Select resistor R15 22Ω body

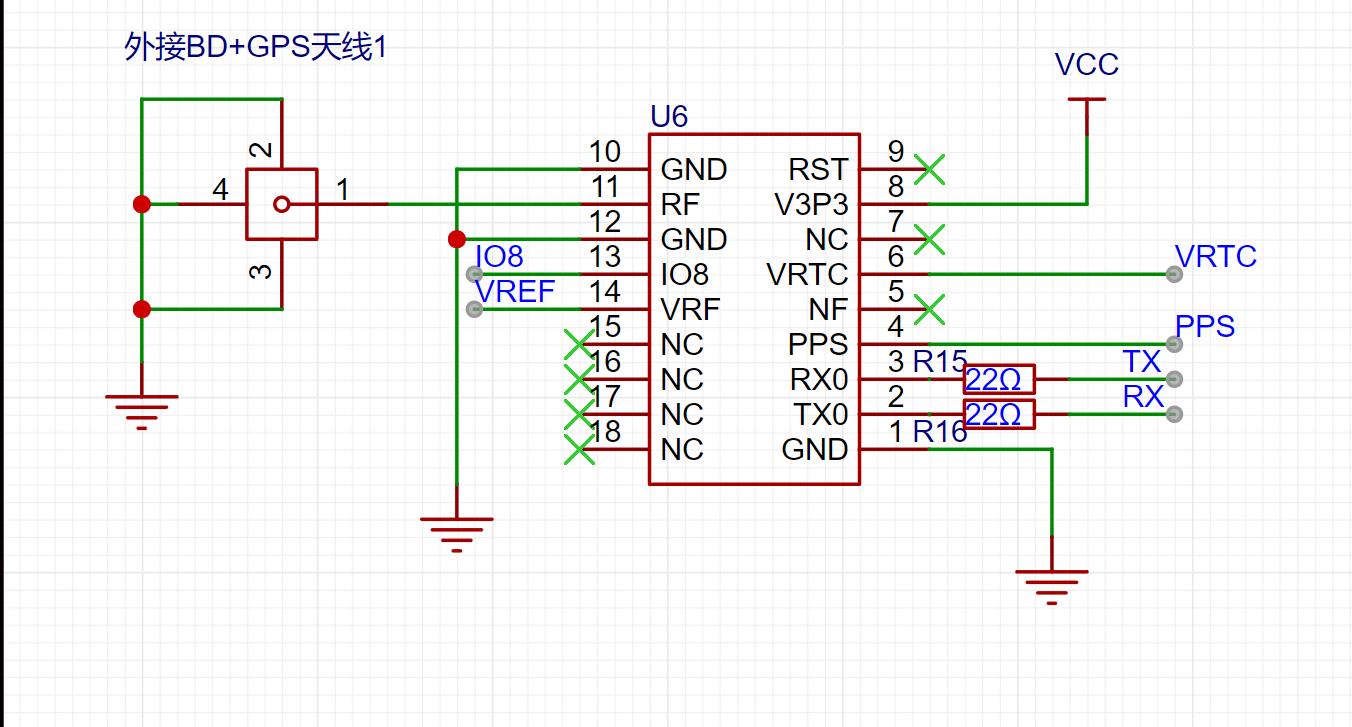tap(999, 379)
